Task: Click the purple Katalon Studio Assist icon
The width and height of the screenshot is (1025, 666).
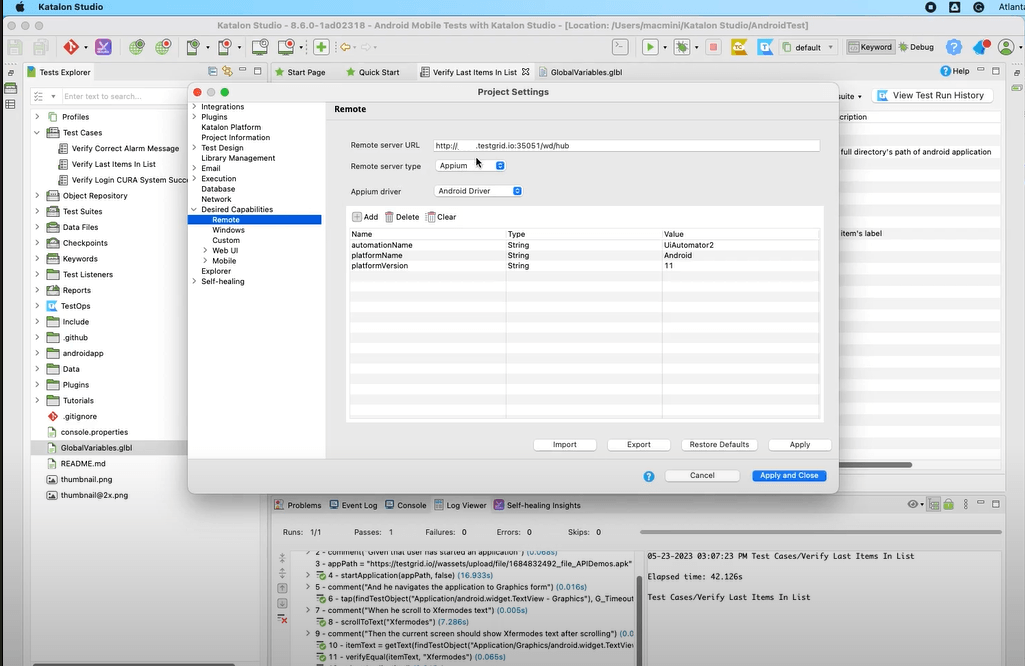Action: (103, 47)
